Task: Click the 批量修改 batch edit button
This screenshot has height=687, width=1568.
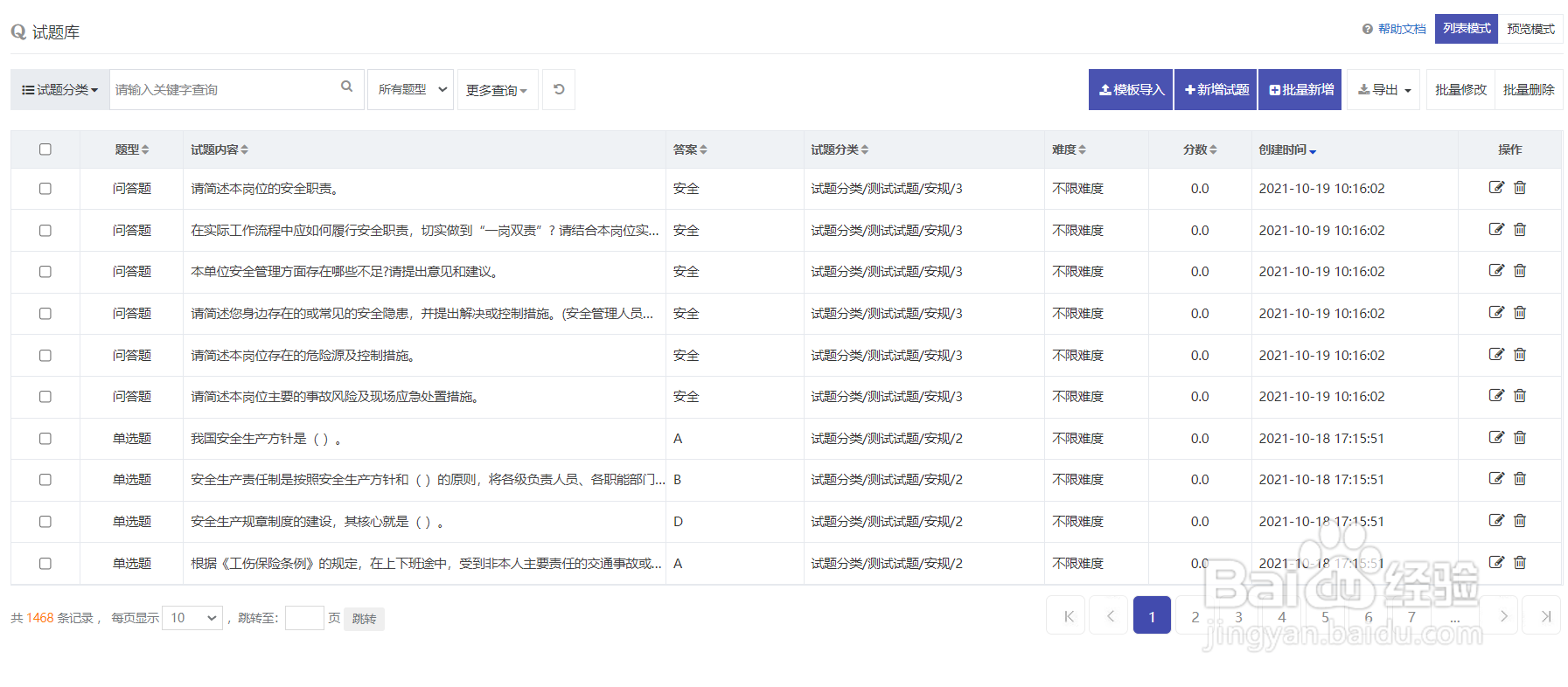Action: [1460, 89]
